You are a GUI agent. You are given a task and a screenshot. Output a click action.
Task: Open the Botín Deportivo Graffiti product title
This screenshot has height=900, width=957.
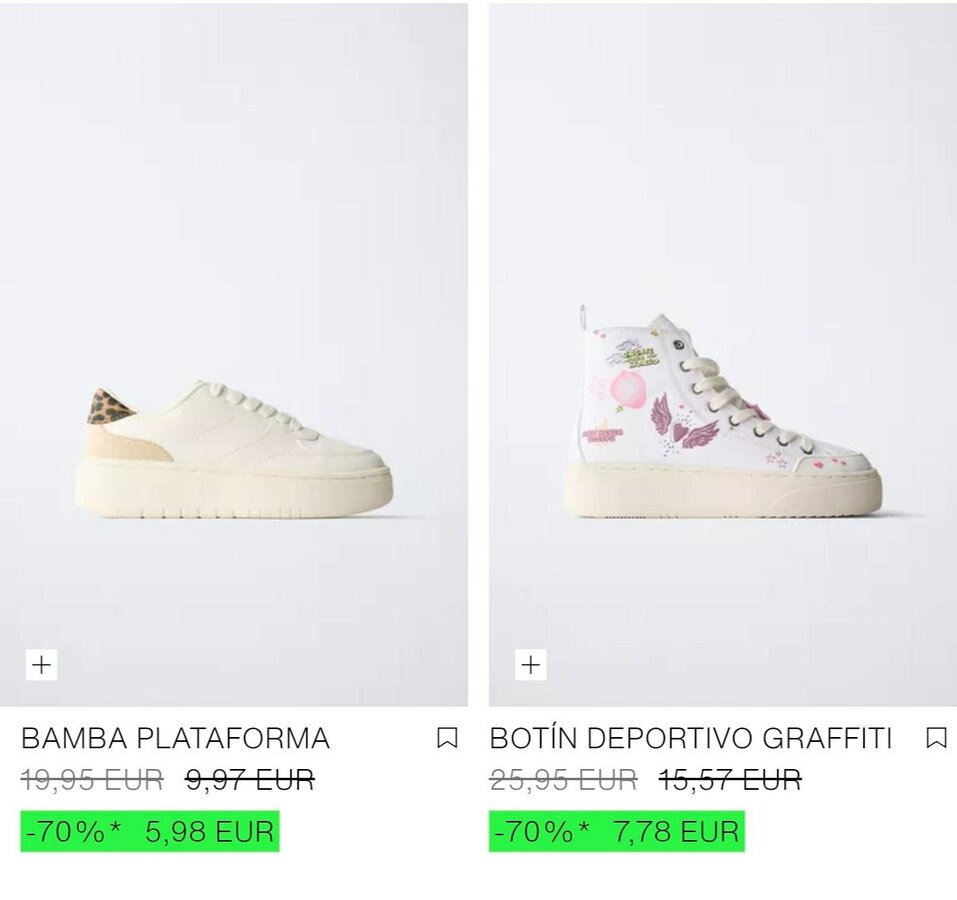coord(691,738)
